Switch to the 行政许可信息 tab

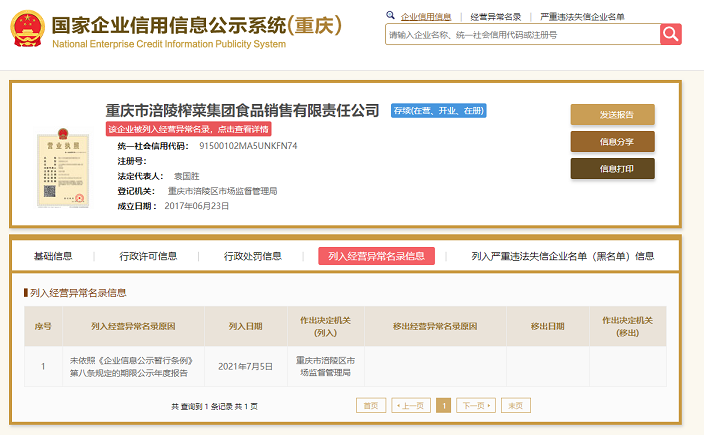[x=148, y=256]
